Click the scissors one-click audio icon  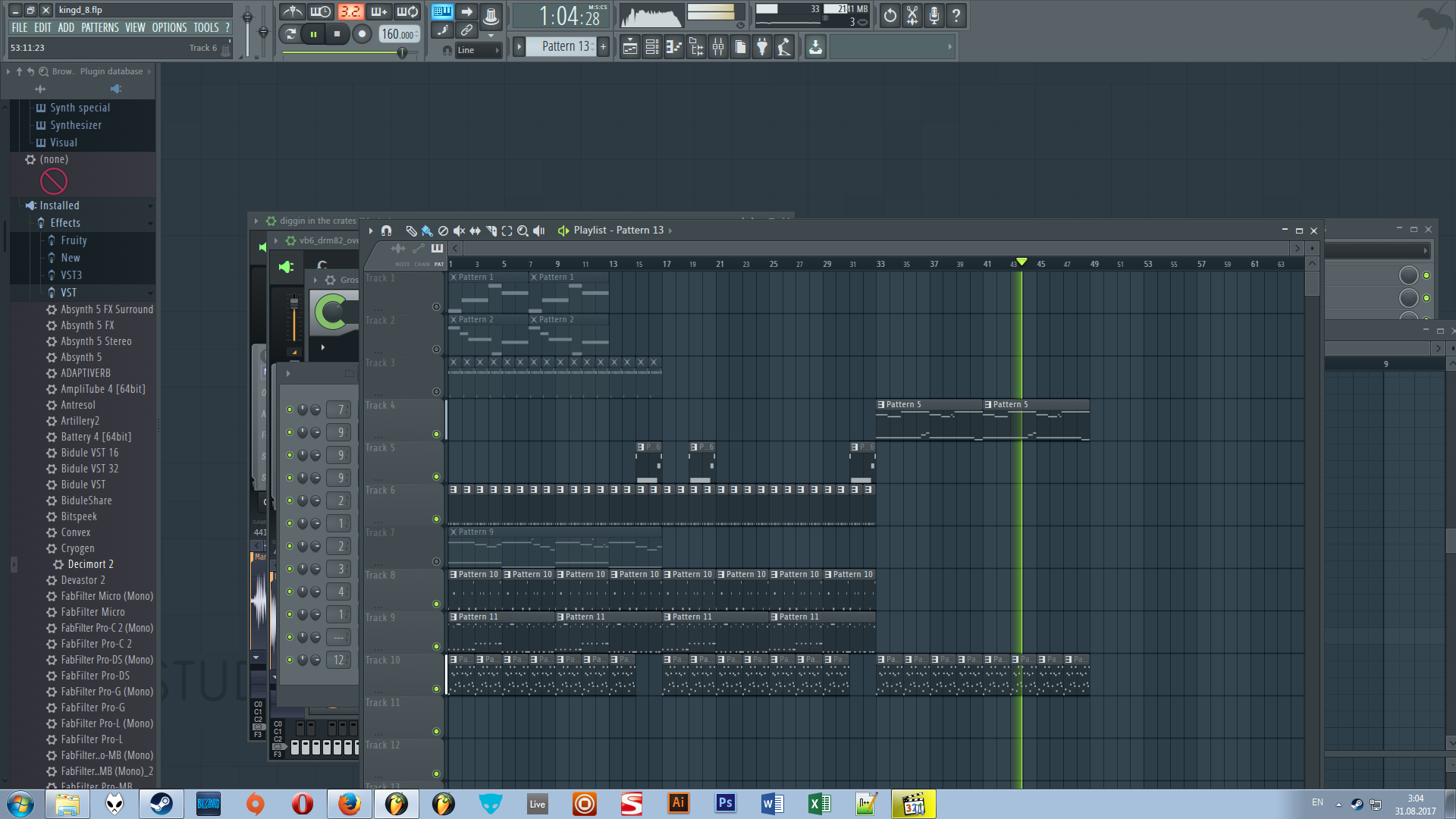(x=912, y=15)
